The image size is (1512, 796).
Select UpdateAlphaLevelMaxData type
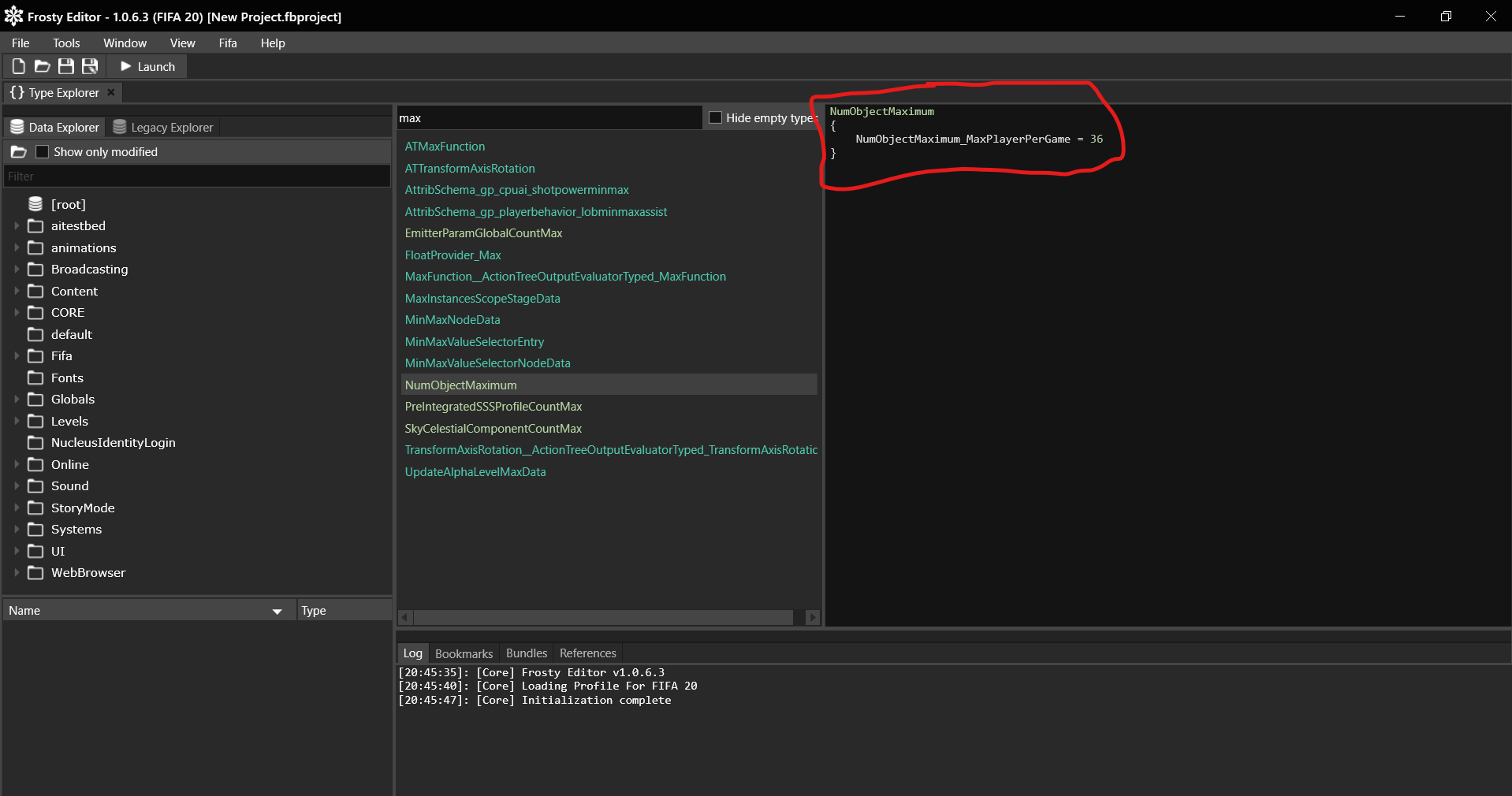click(475, 472)
